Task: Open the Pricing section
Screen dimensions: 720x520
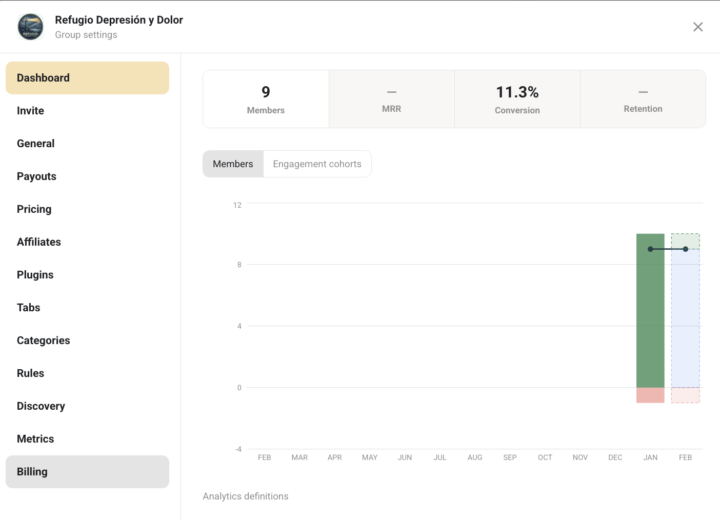Action: (x=34, y=210)
